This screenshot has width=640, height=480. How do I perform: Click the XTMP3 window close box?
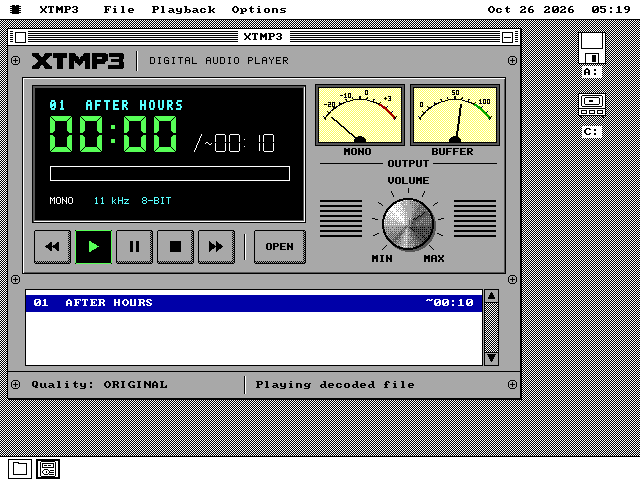click(20, 37)
